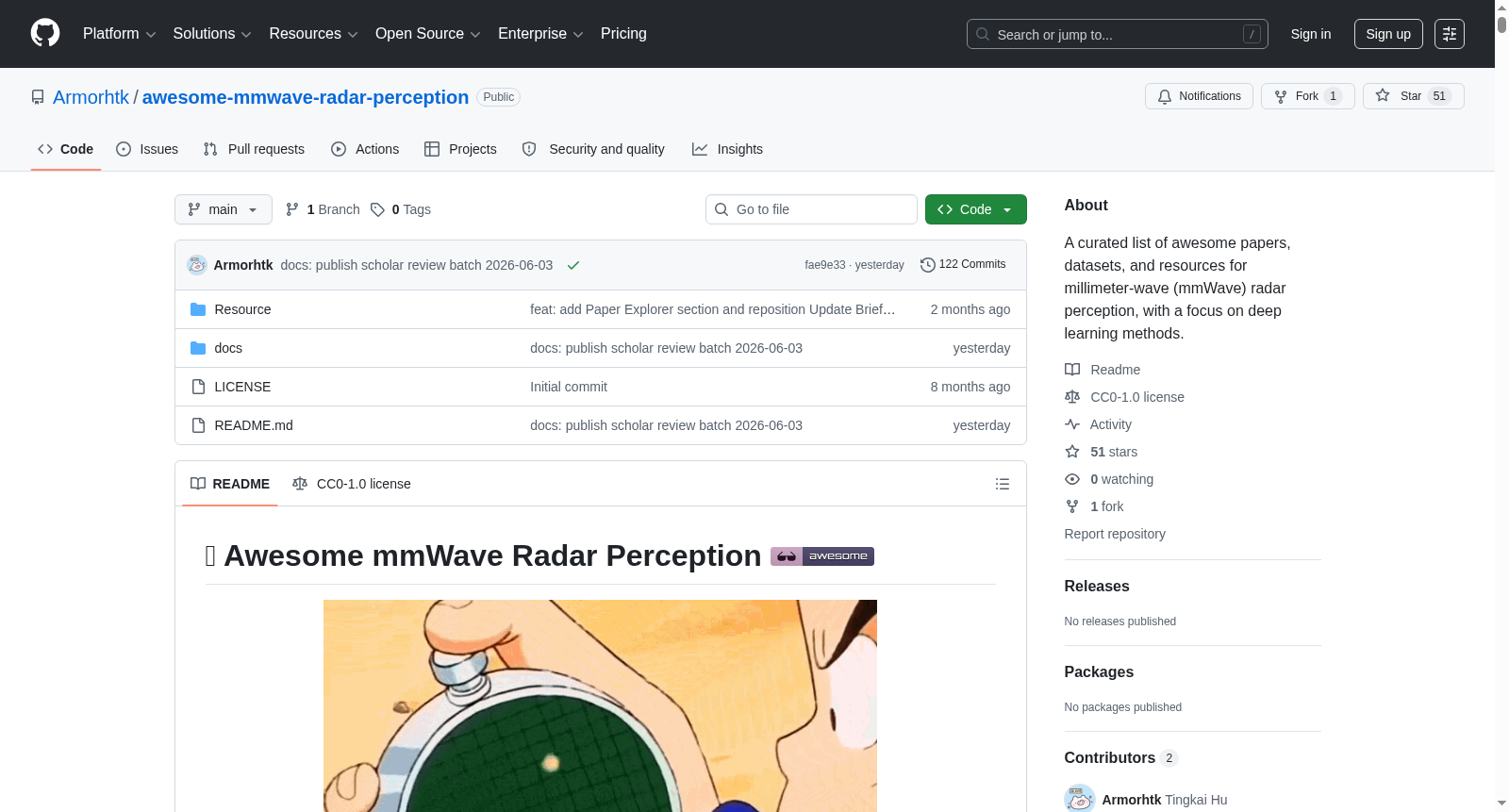Switch to the Issues tab
This screenshot has height=812, width=1509.
[147, 149]
